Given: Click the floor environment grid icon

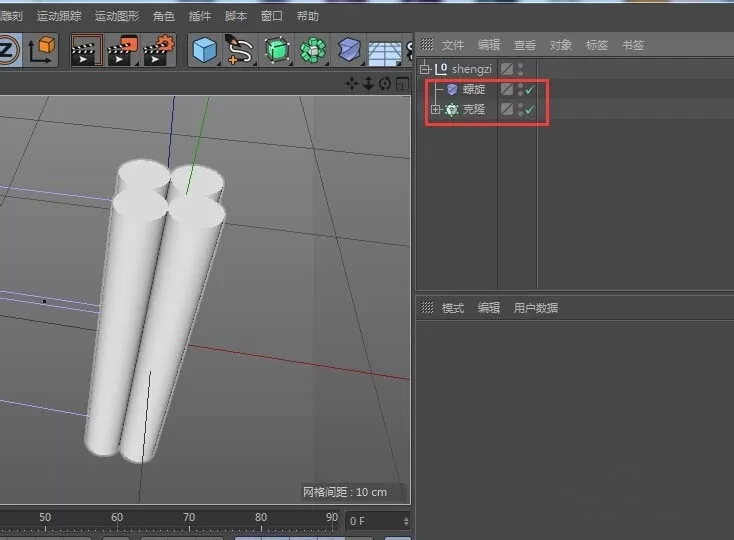Looking at the screenshot, I should point(385,53).
